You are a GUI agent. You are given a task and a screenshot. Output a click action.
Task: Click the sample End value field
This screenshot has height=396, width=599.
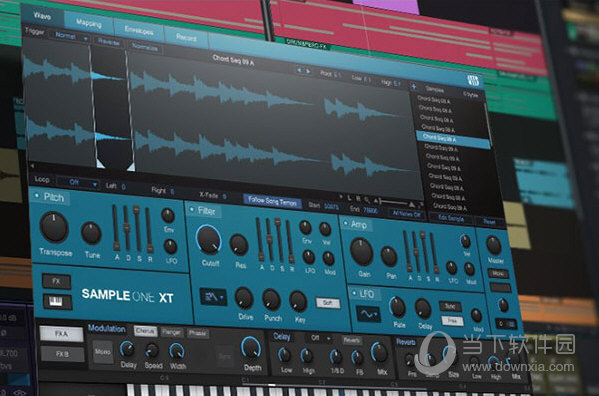coord(370,211)
